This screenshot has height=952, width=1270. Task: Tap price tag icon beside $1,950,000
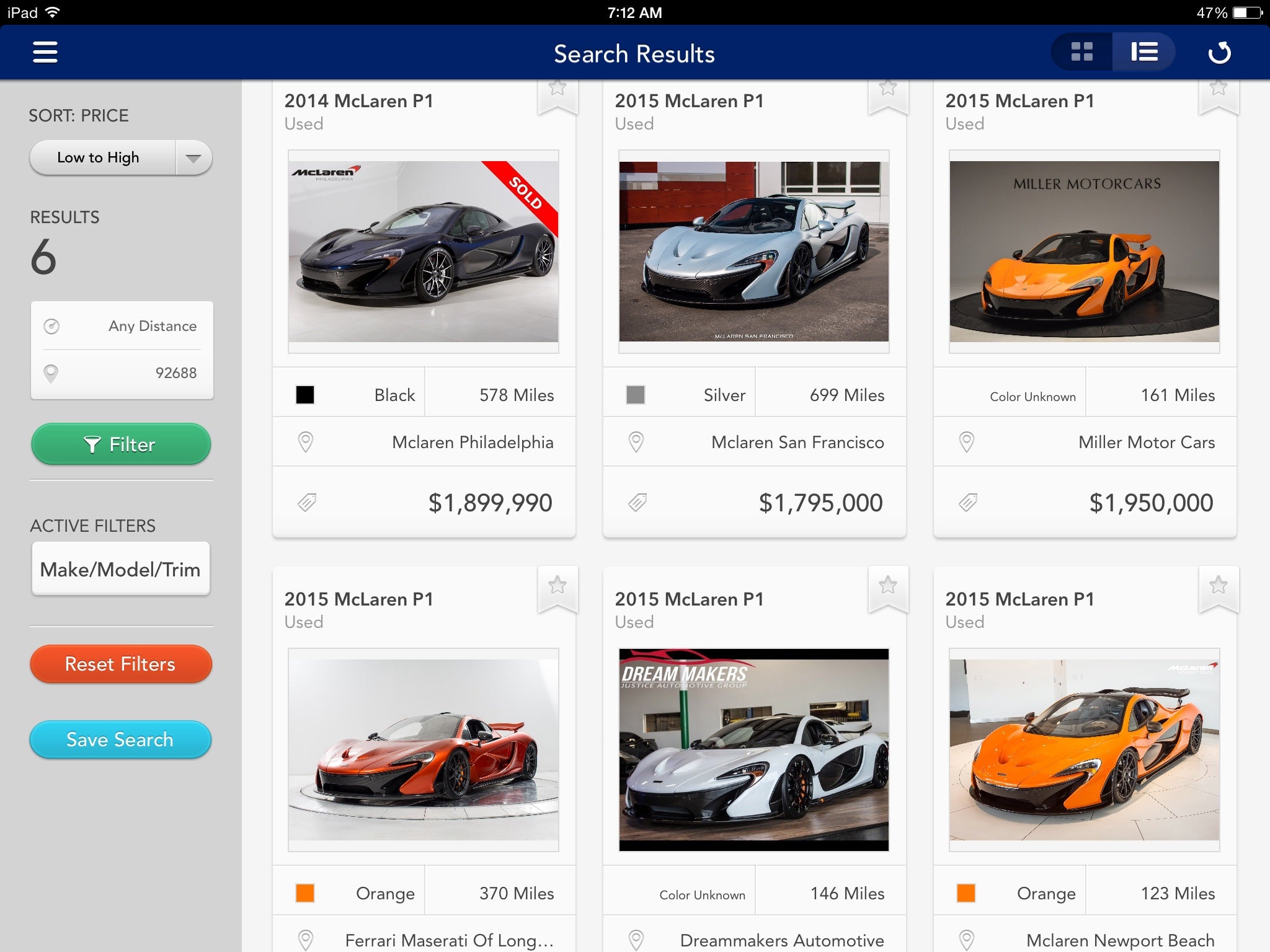pos(968,503)
